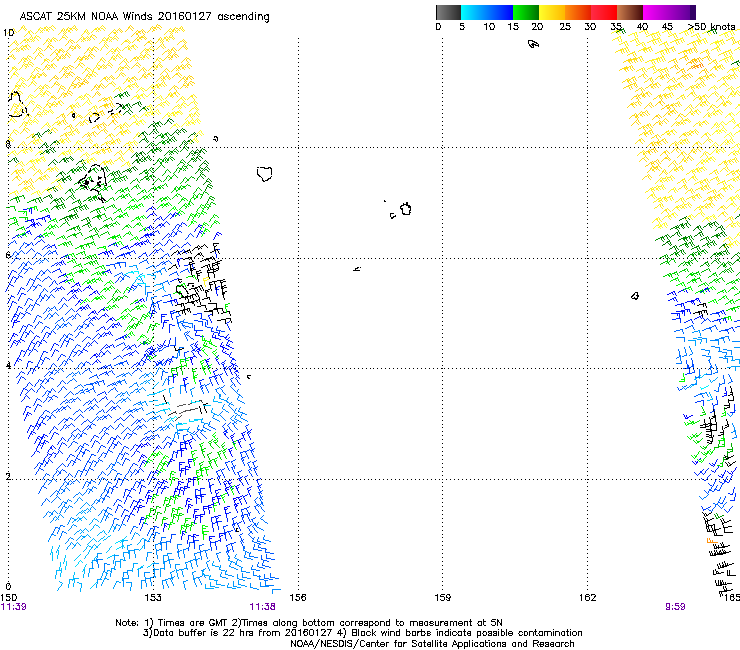Screen dimensions: 740x650
Task: Click the purple time stamp '11:38'
Action: tap(262, 607)
